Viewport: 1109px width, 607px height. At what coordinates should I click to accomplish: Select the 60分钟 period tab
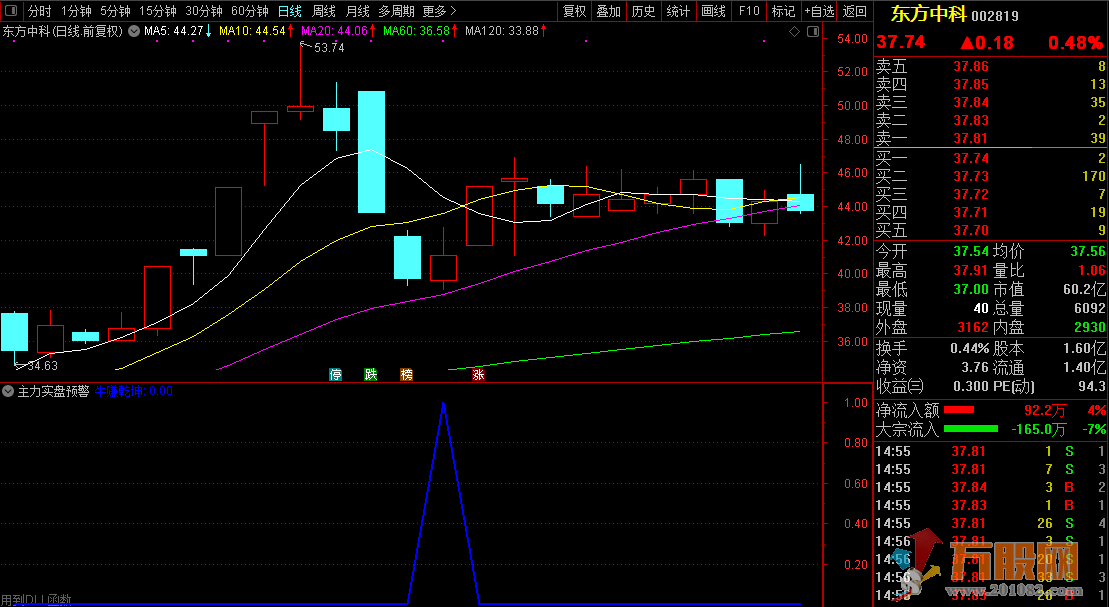(x=250, y=11)
